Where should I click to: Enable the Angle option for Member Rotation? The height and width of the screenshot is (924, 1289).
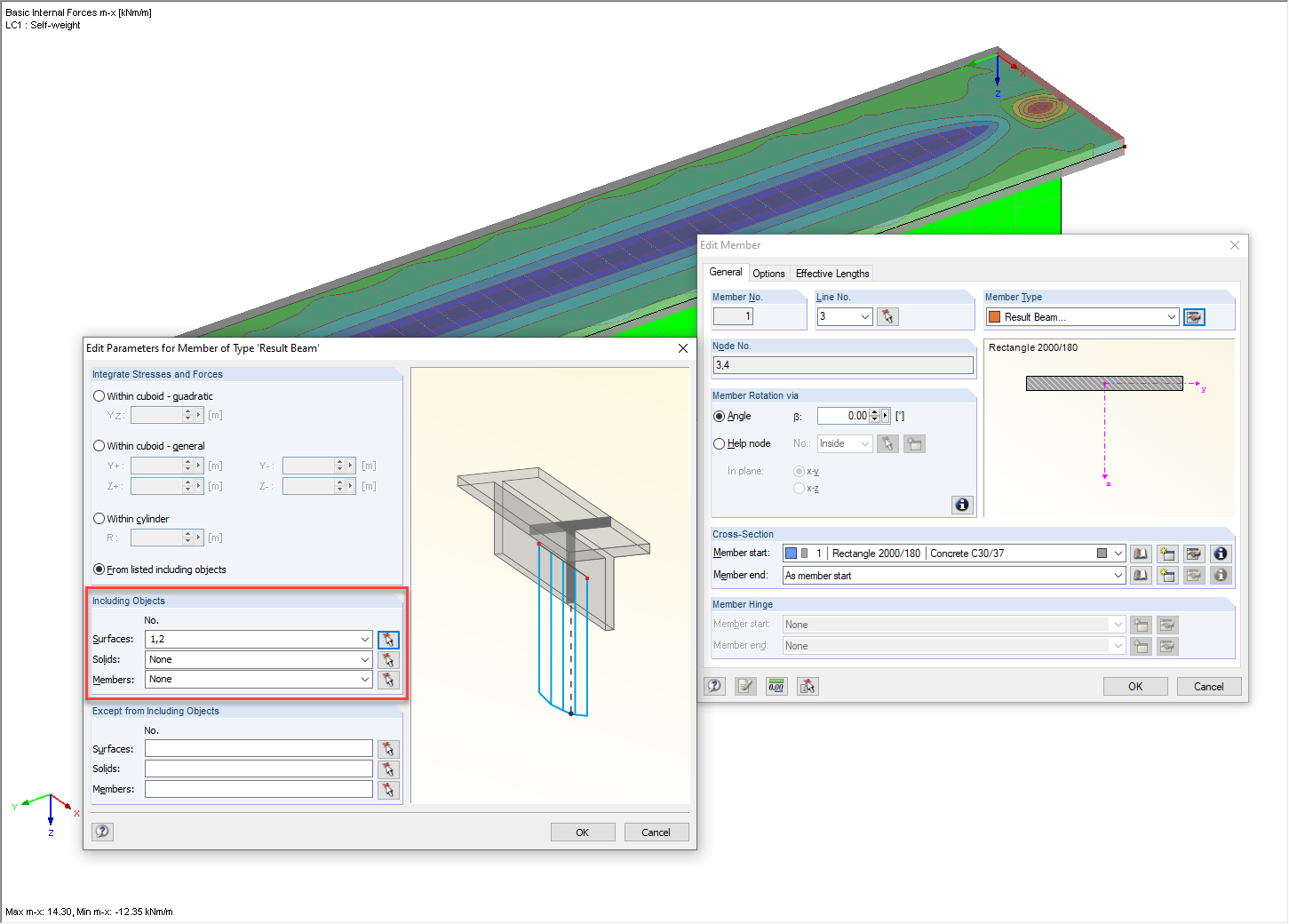pos(719,416)
